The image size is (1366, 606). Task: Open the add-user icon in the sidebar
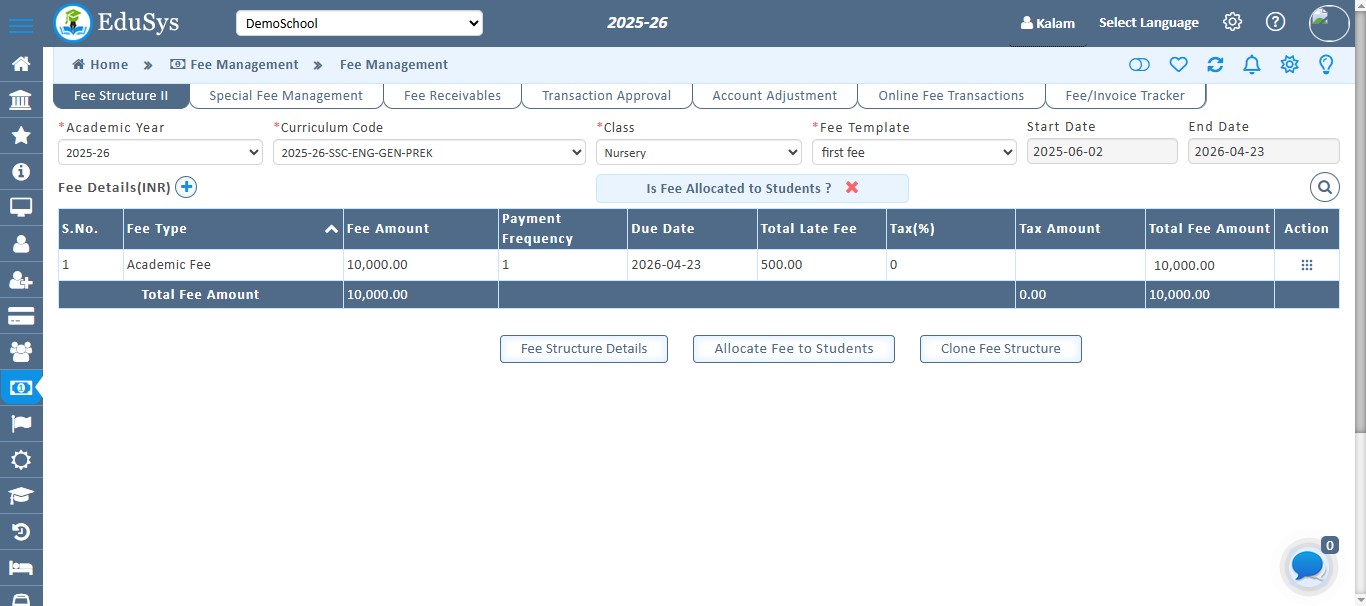click(21, 280)
